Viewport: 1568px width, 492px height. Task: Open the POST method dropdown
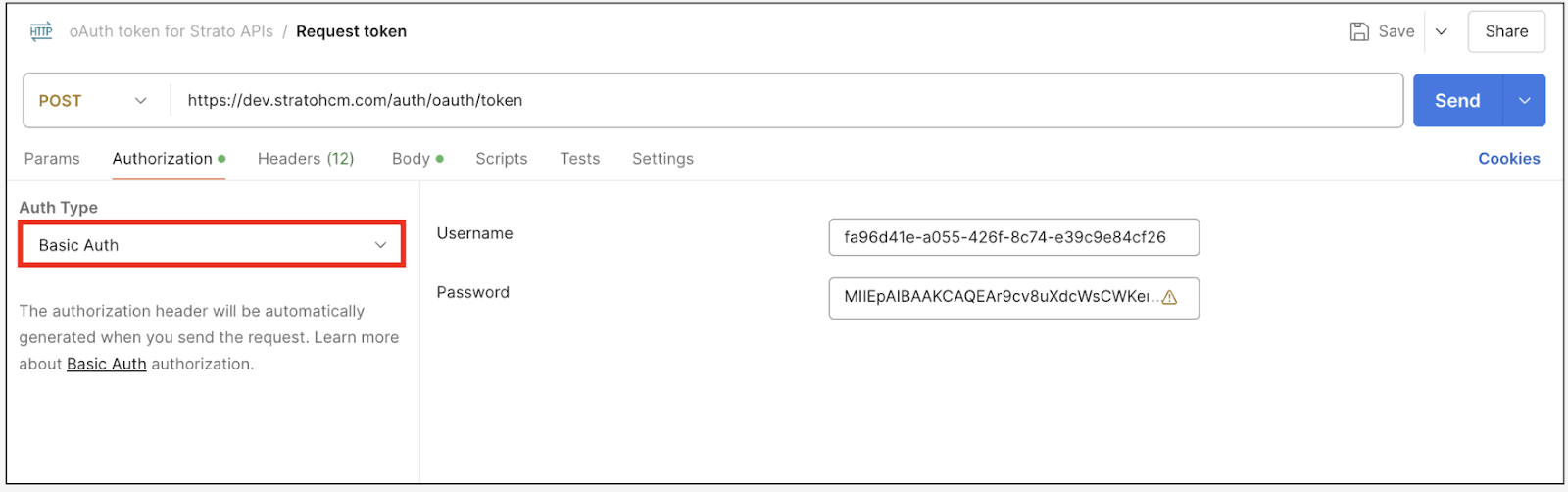(93, 101)
